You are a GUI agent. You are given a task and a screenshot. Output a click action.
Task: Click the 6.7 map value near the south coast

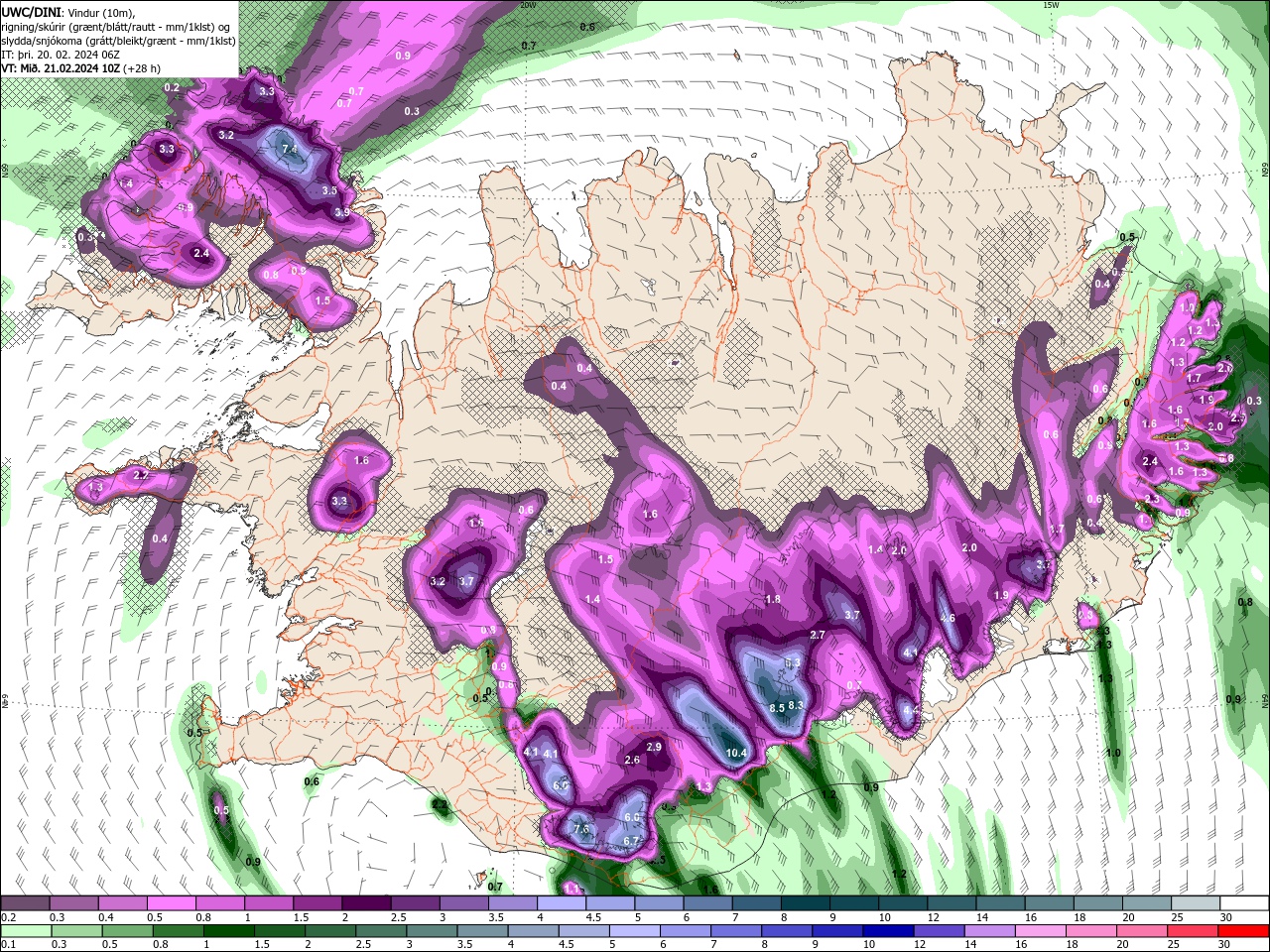pyautogui.click(x=631, y=841)
